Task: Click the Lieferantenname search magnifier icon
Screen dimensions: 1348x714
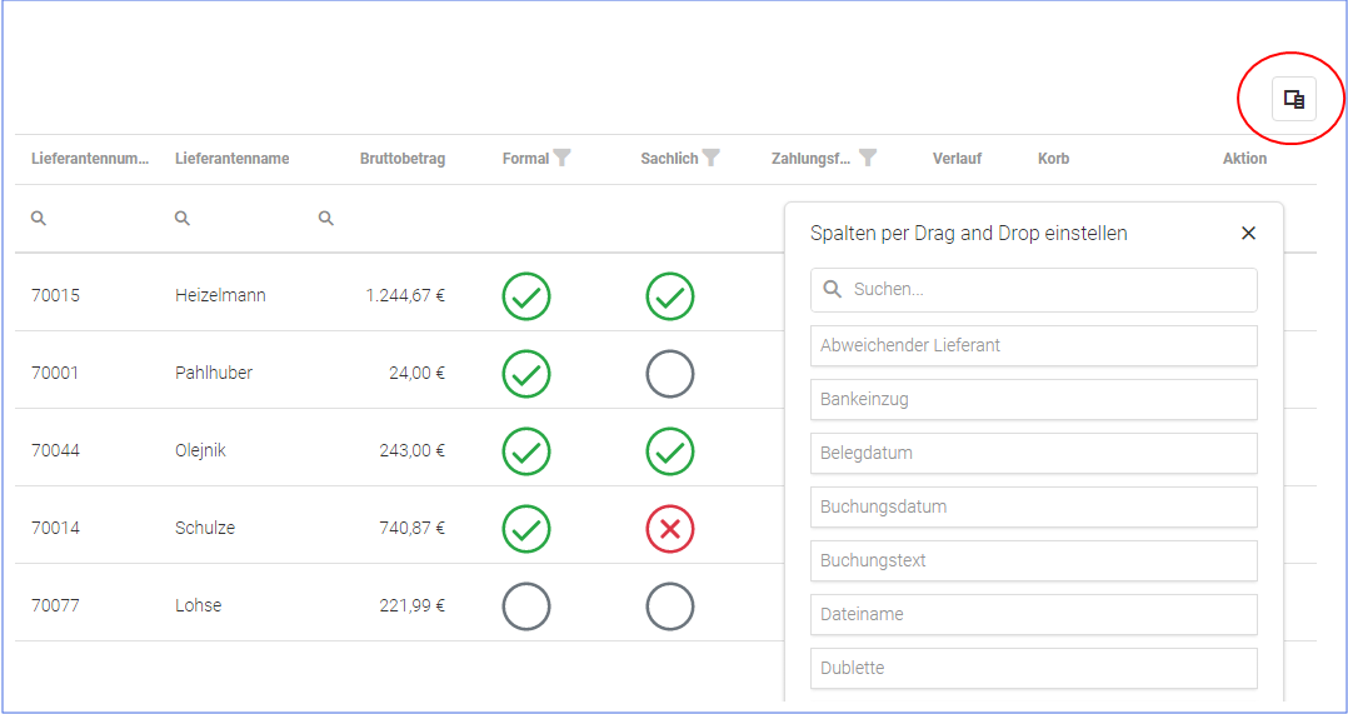Action: (x=182, y=218)
